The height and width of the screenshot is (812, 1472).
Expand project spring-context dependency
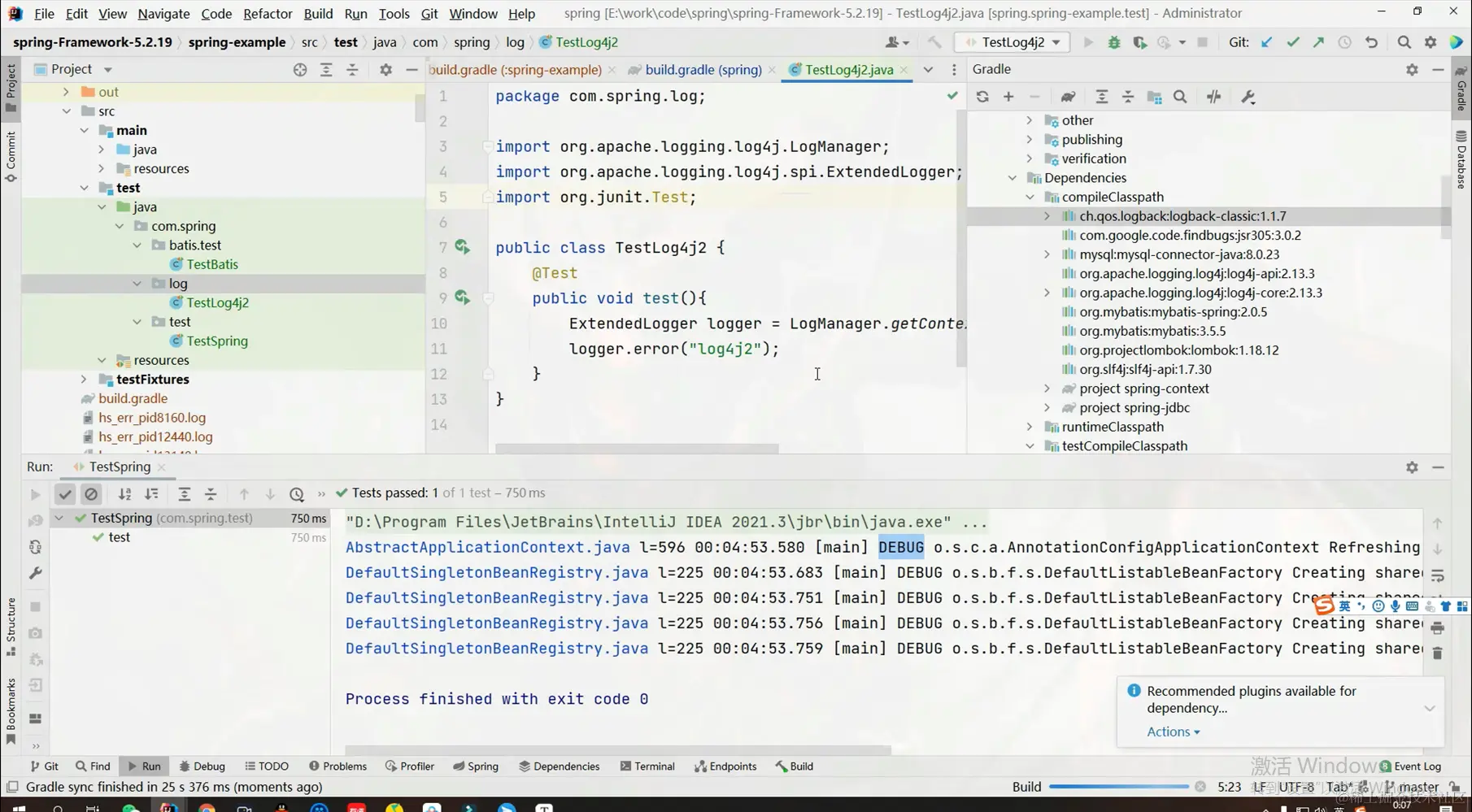point(1047,389)
